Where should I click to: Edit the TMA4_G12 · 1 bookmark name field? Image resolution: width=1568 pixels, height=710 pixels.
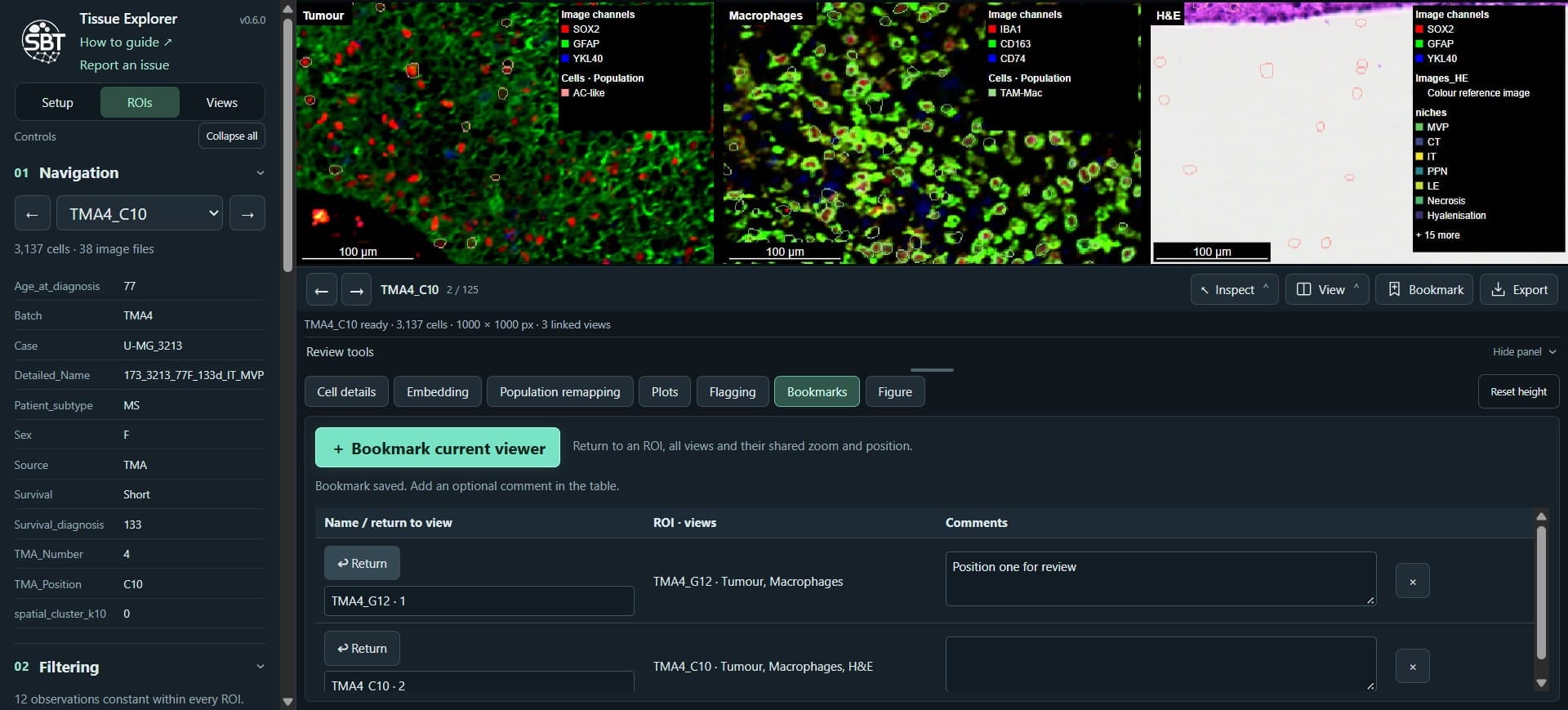click(479, 601)
